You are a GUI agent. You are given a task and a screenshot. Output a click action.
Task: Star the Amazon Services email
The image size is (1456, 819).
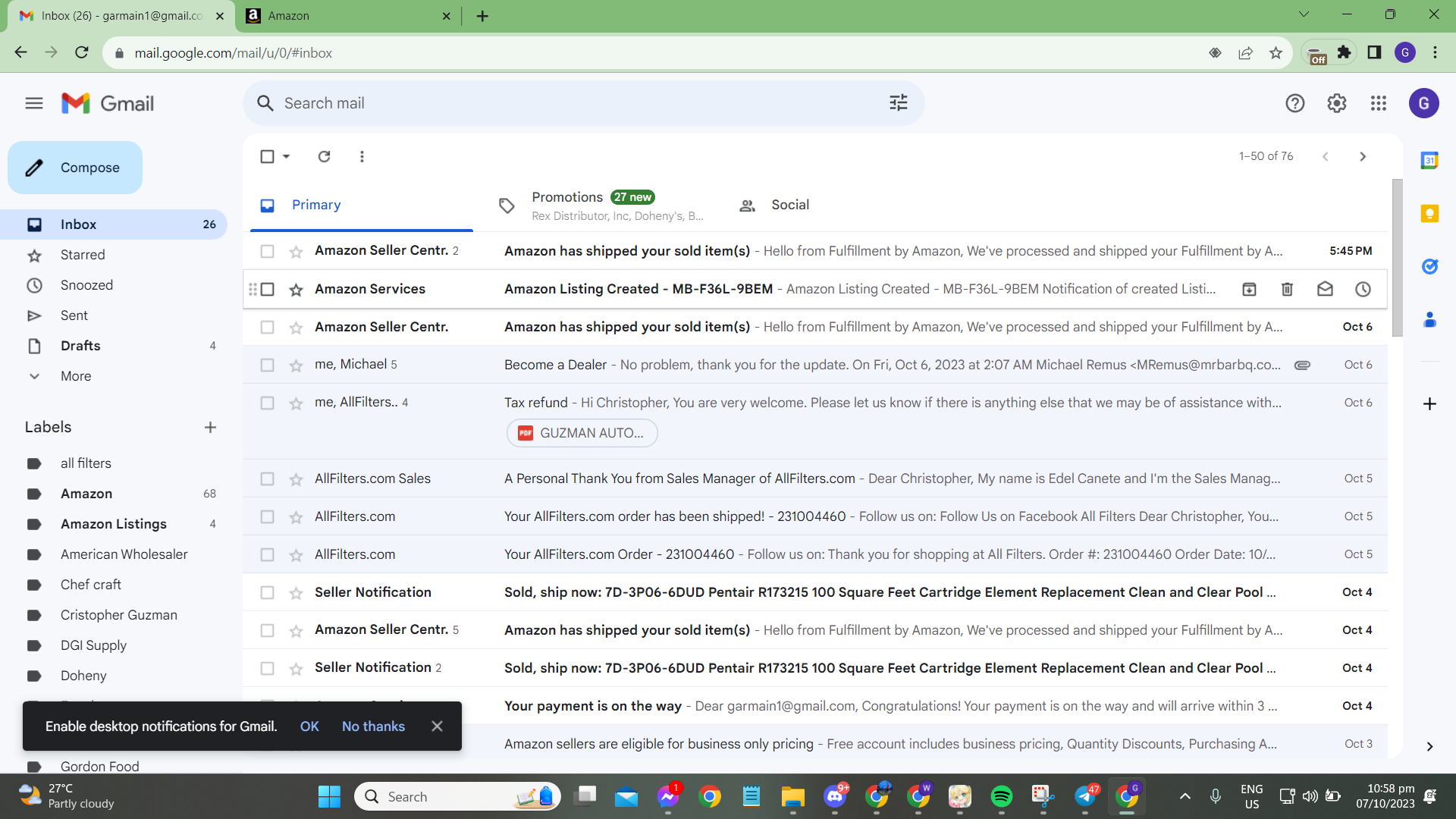(296, 290)
